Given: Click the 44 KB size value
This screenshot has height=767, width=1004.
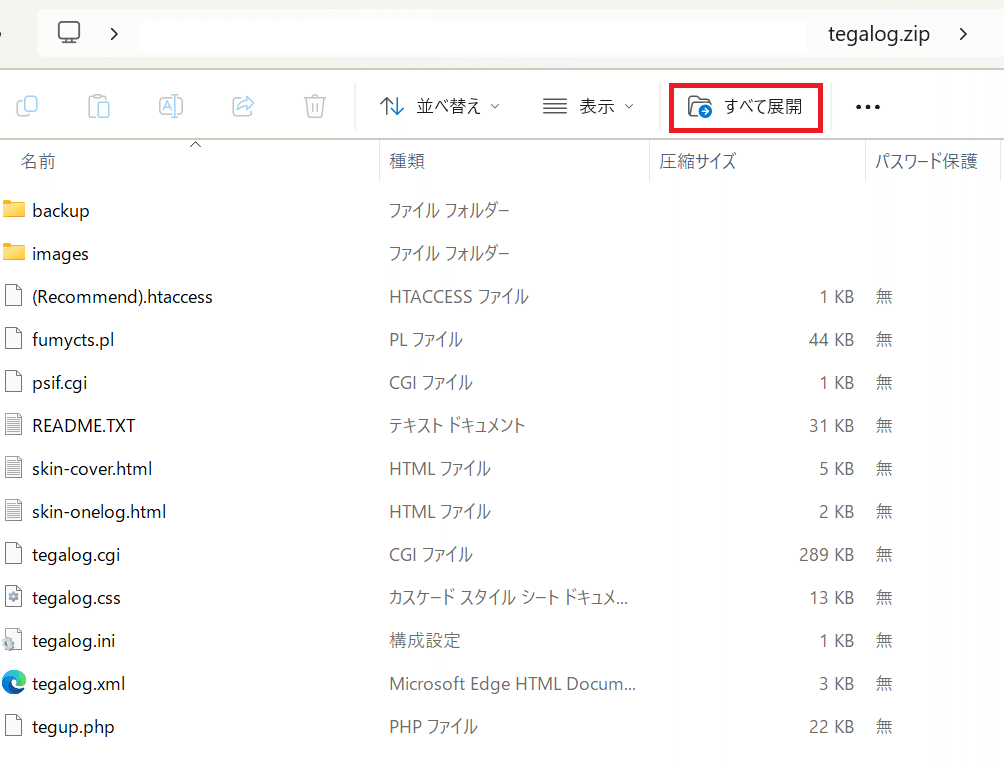Looking at the screenshot, I should click(831, 339).
